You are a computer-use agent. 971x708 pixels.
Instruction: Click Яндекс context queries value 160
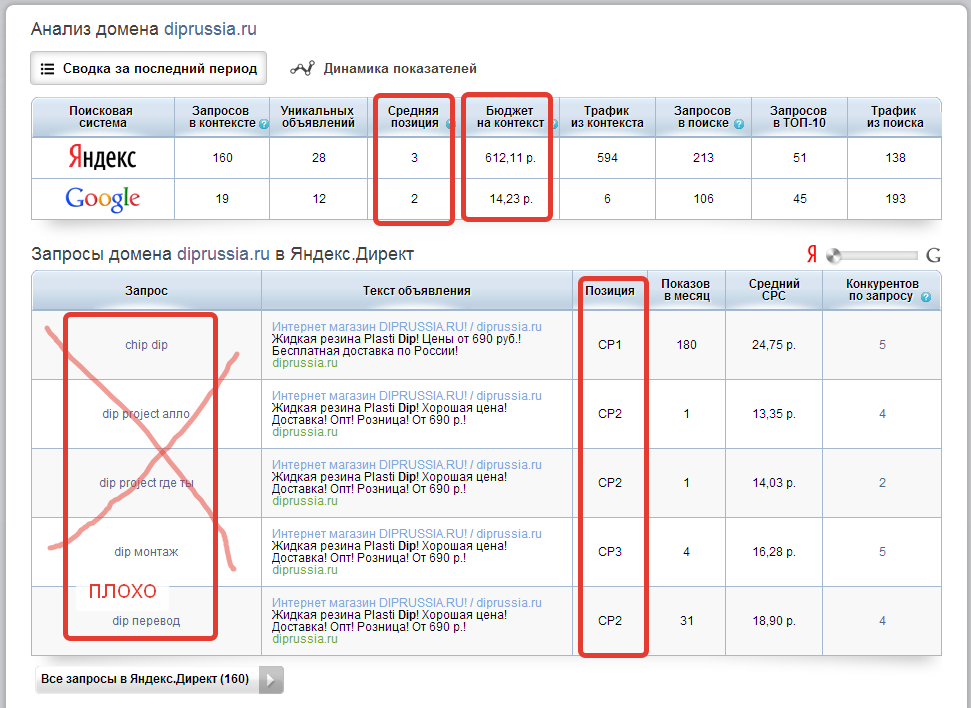(222, 158)
